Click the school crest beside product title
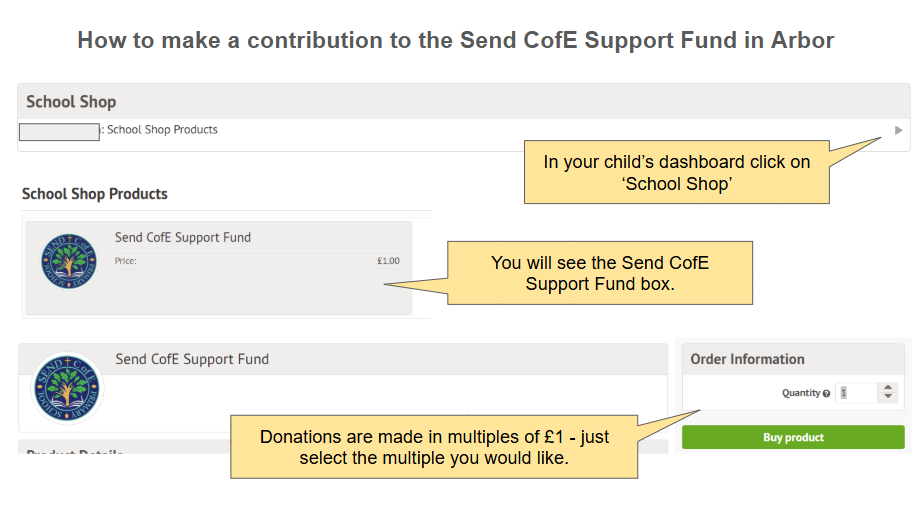The width and height of the screenshot is (917, 510). 68,388
